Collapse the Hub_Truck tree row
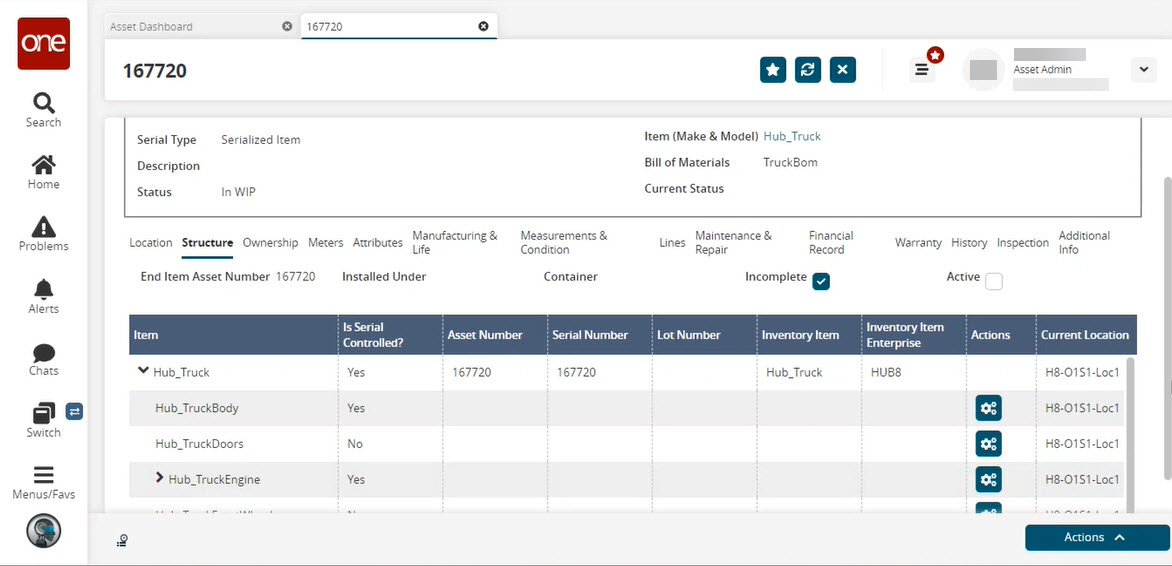 143,371
